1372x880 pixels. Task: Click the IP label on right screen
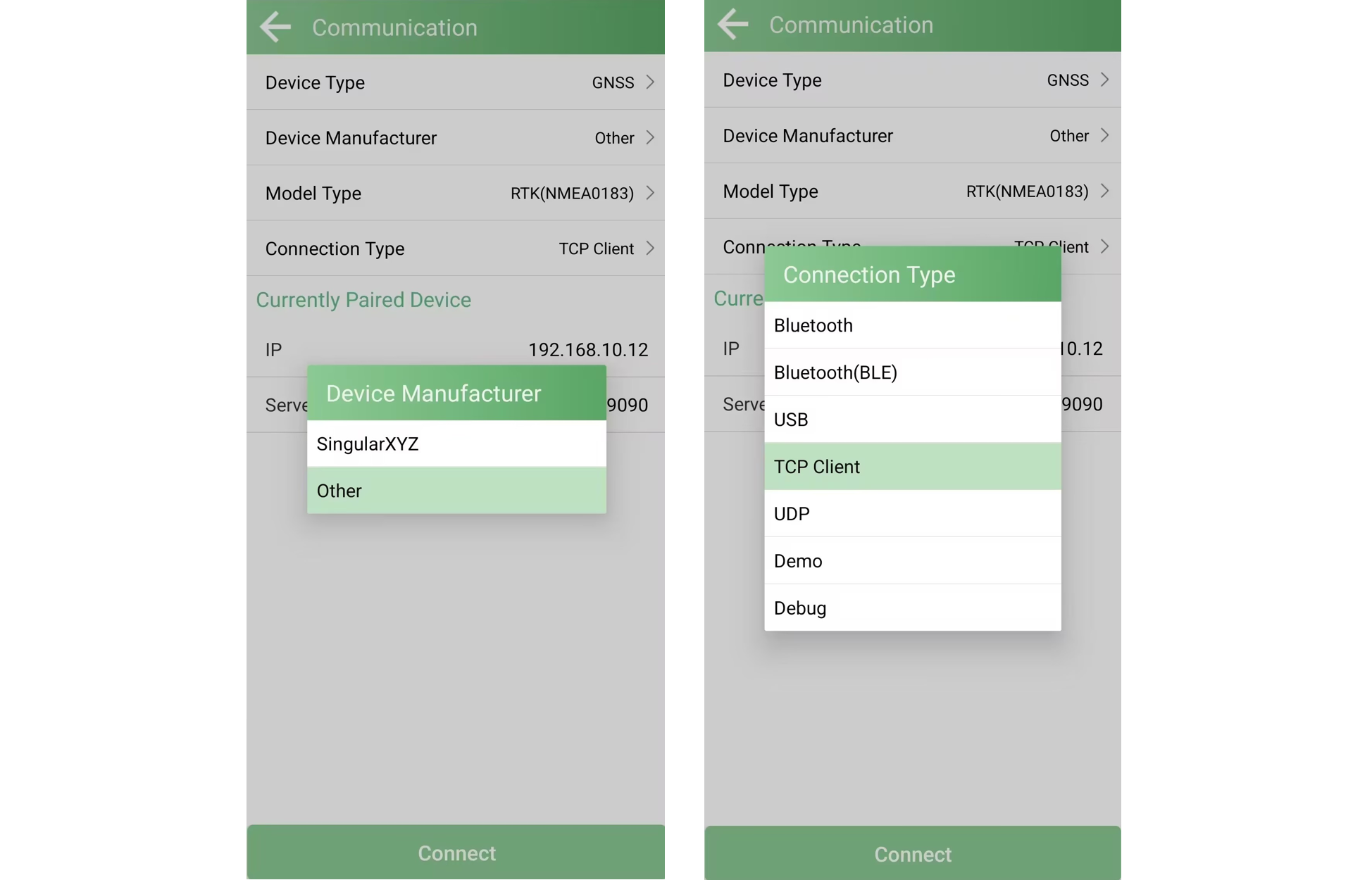731,348
